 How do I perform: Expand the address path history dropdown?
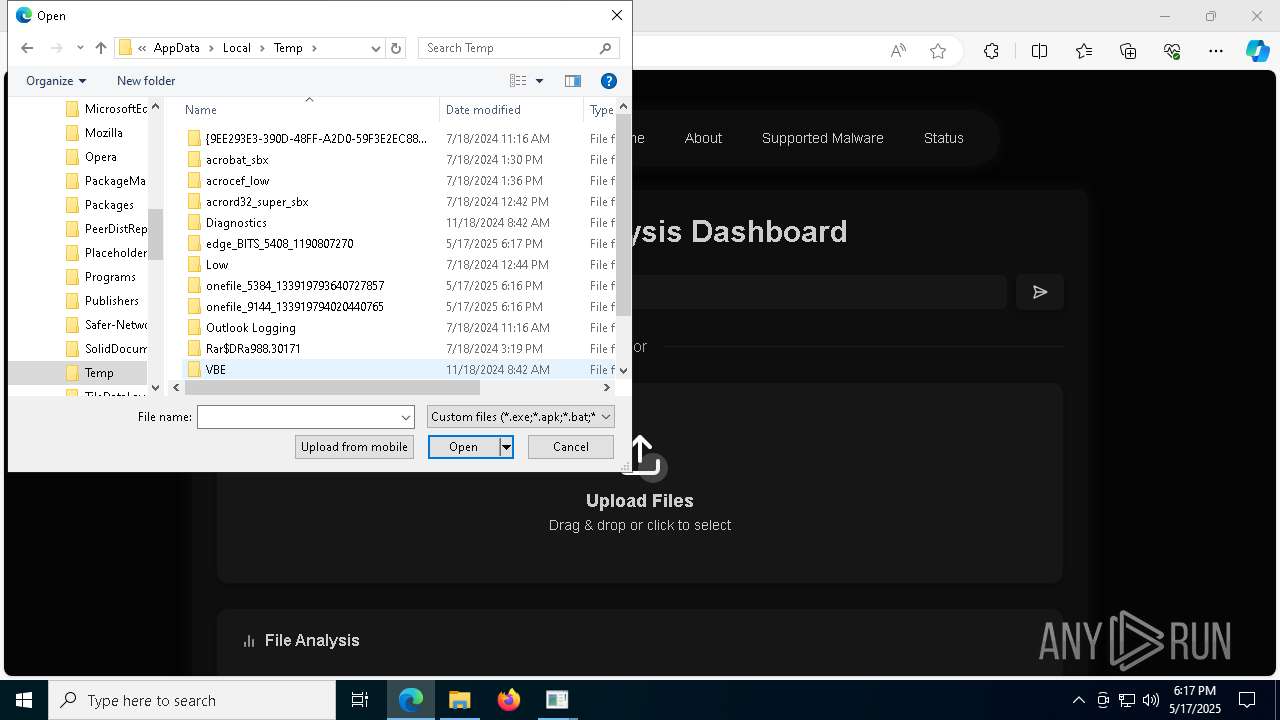[x=376, y=48]
